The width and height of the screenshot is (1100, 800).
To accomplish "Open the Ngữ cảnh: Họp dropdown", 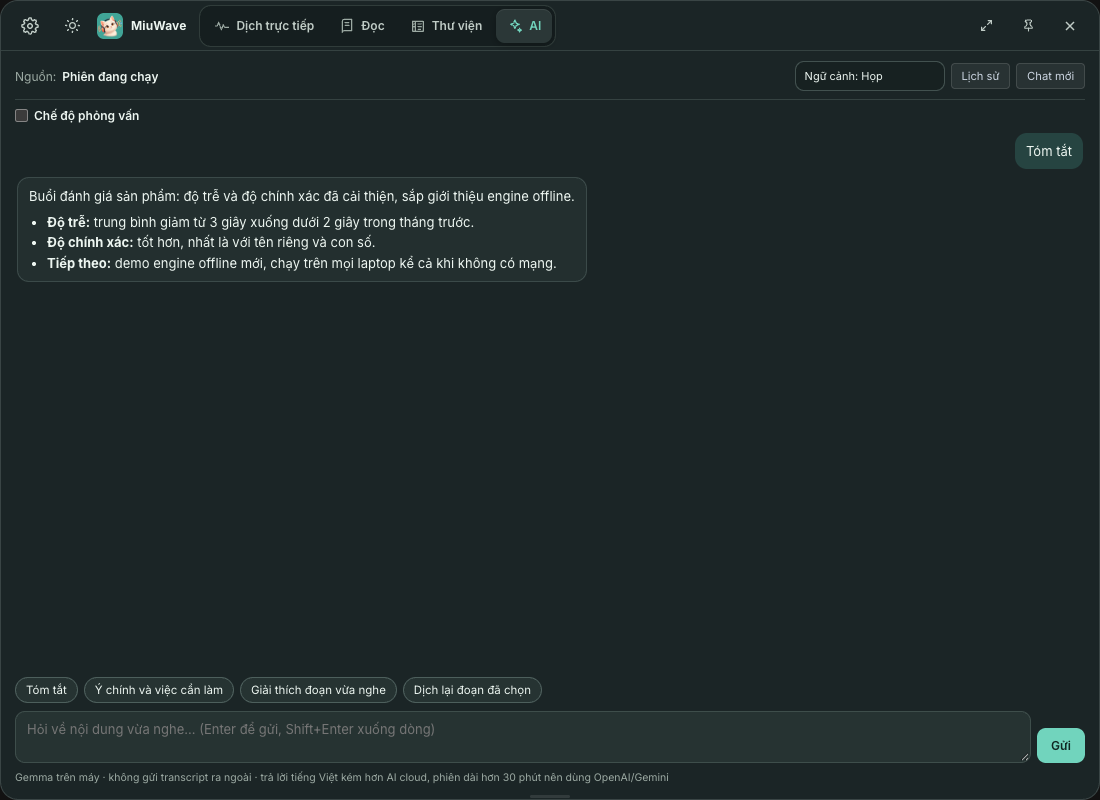I will [869, 76].
